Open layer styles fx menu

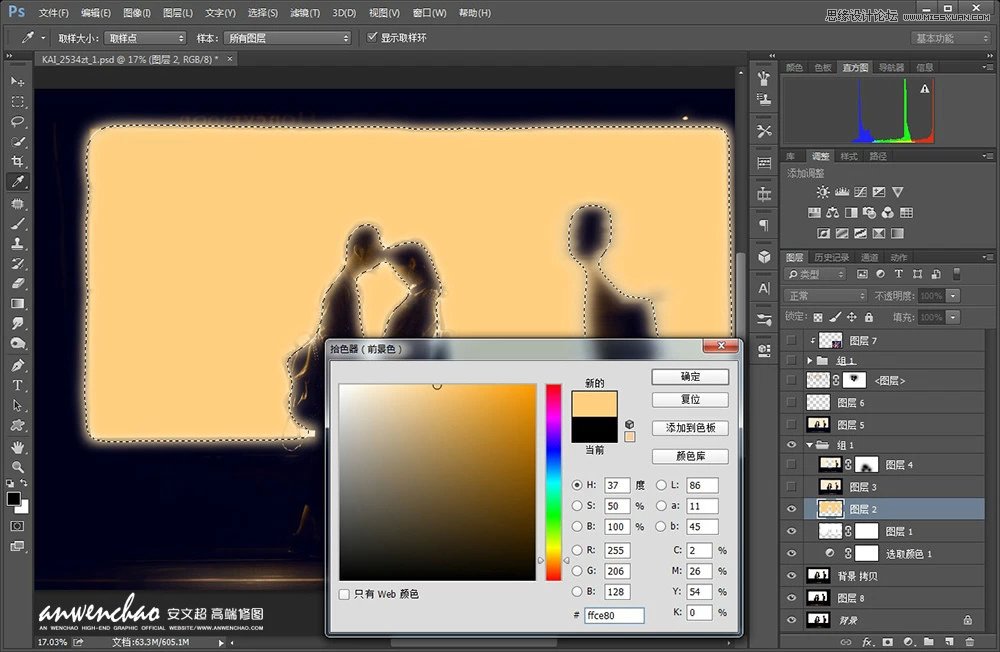(867, 642)
